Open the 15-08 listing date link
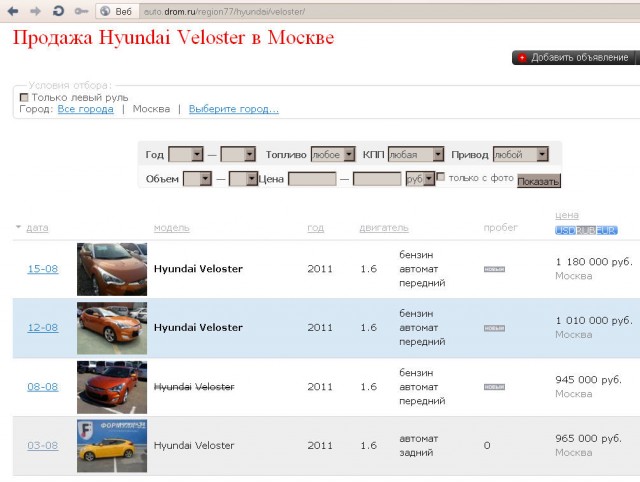 click(x=43, y=269)
